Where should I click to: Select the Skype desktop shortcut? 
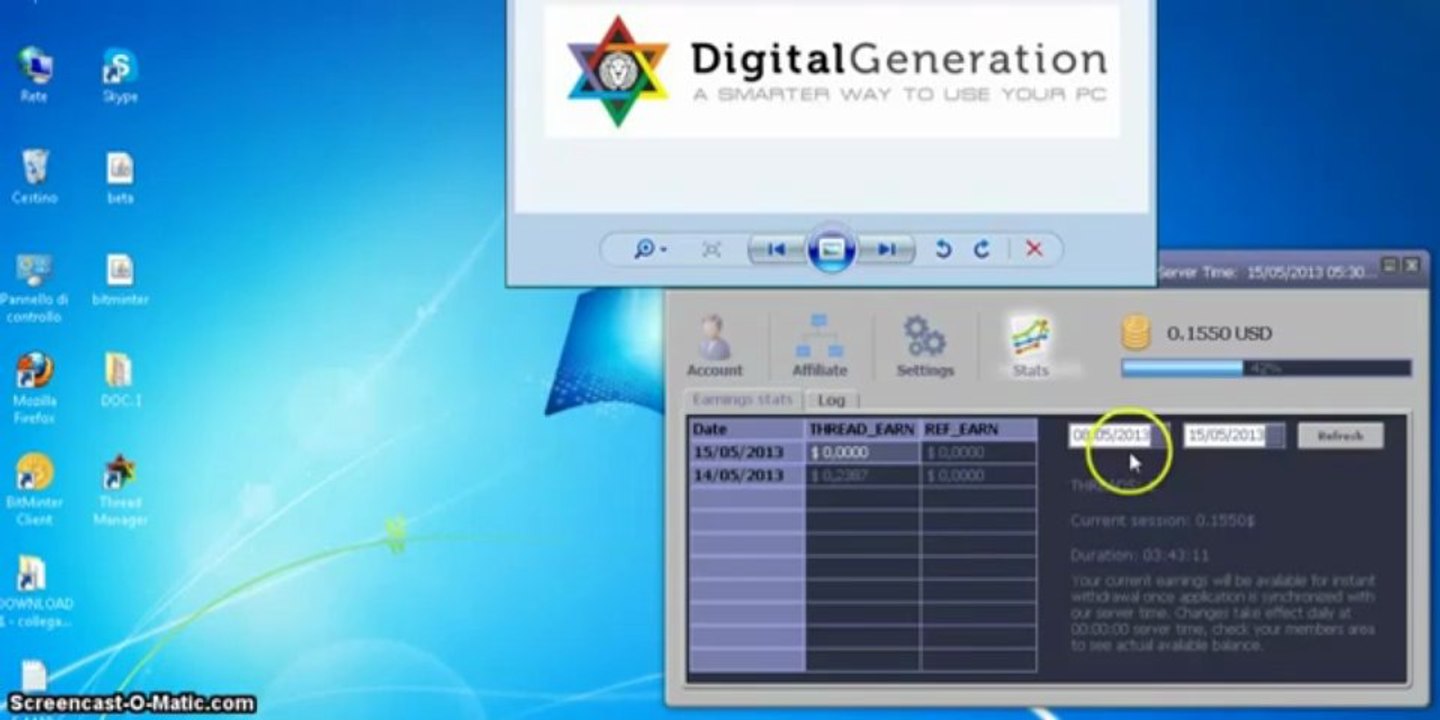click(120, 75)
